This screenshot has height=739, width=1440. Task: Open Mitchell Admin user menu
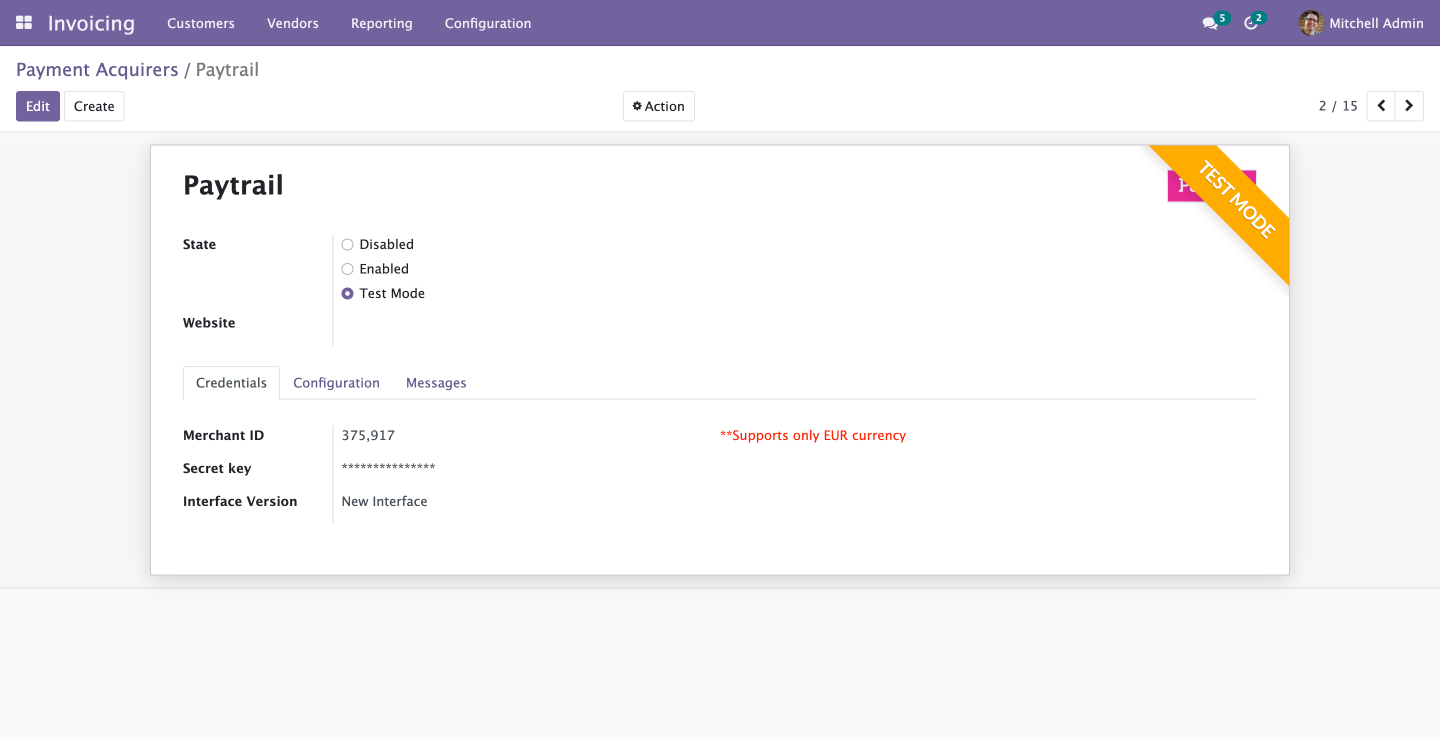pyautogui.click(x=1361, y=23)
